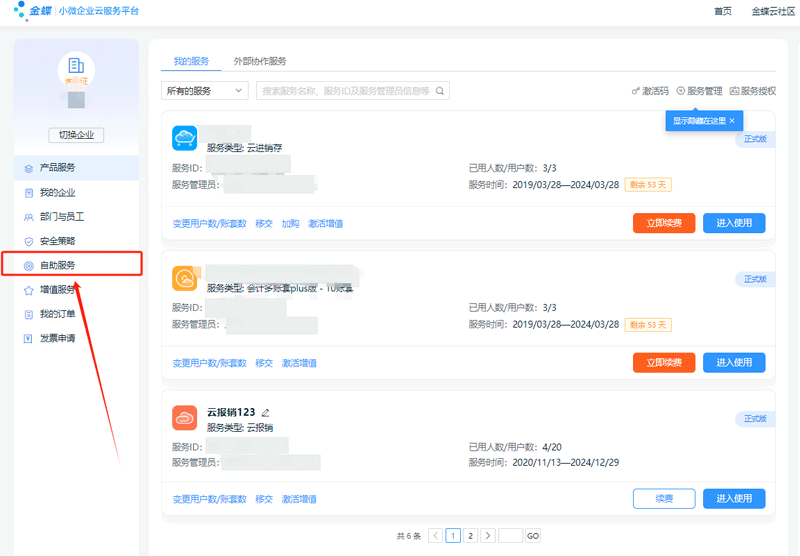Click the 自助服务 target icon
The height and width of the screenshot is (556, 800).
point(29,266)
